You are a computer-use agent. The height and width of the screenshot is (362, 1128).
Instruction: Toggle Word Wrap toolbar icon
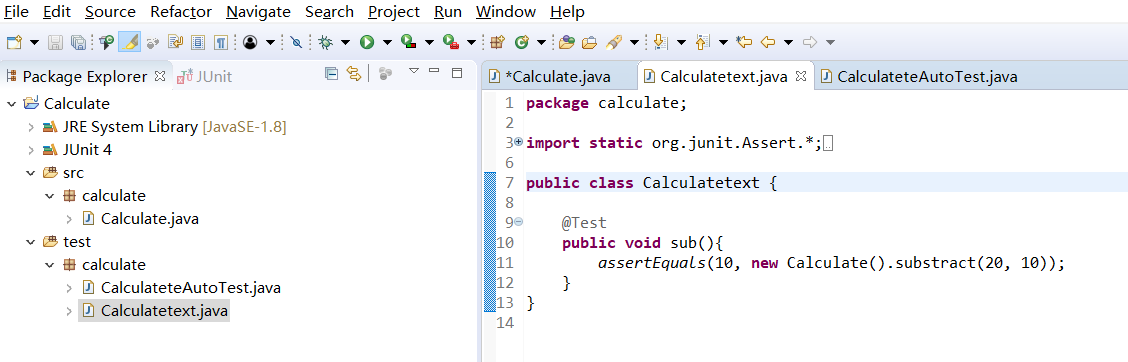tap(176, 42)
